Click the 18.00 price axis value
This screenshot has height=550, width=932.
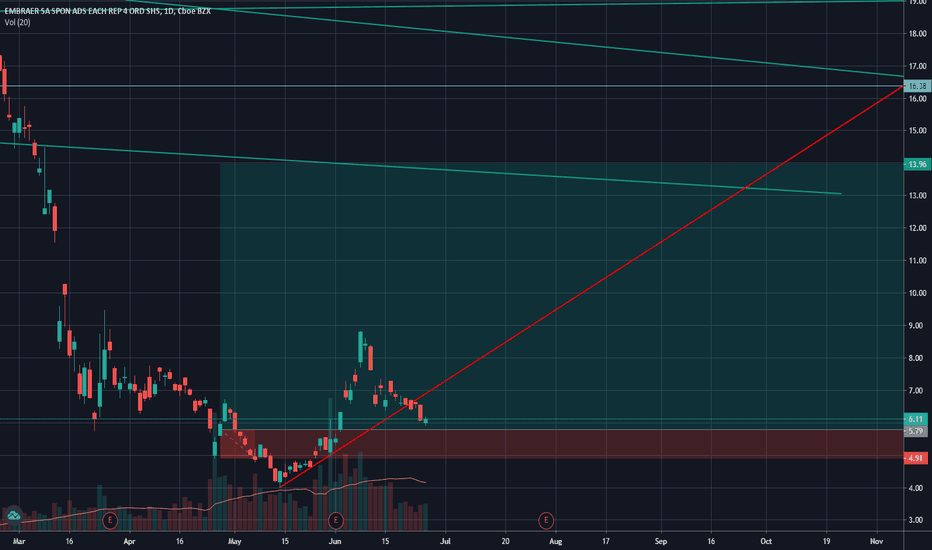point(918,34)
